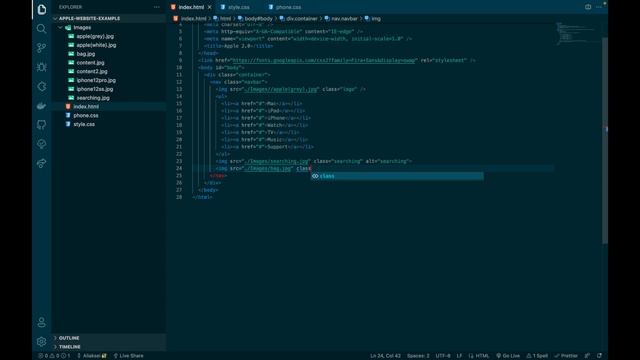Image resolution: width=640 pixels, height=360 pixels.
Task: Open Manage gear icon in activity bar
Action: (x=42, y=341)
